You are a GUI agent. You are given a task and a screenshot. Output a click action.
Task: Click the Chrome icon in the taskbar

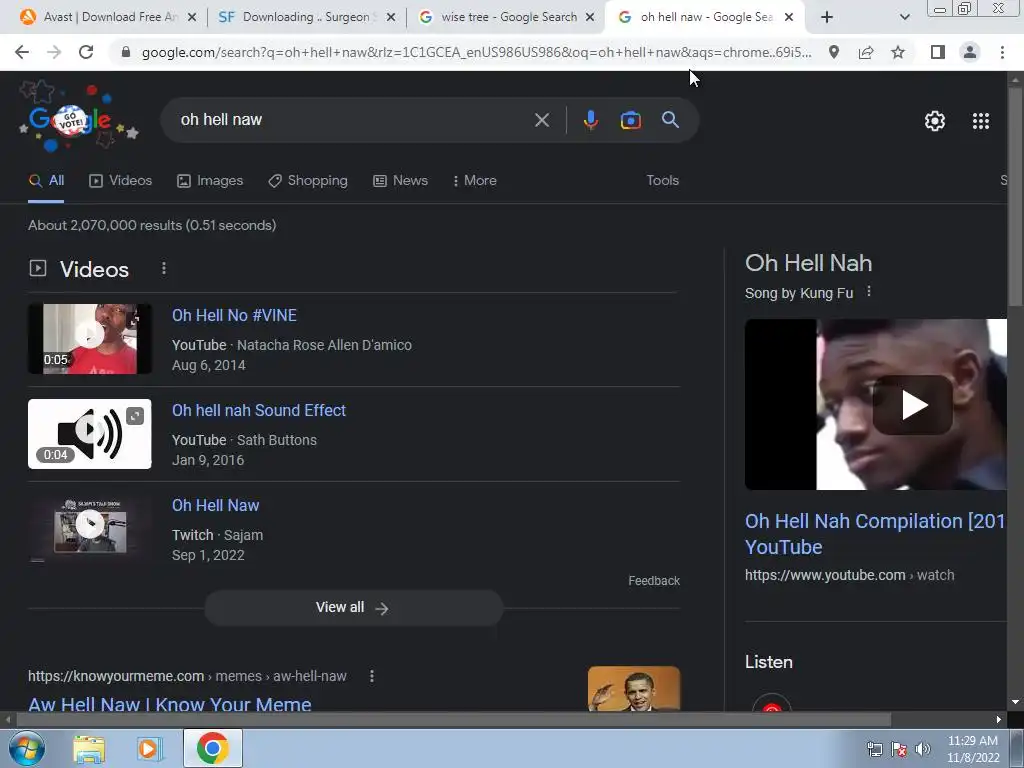[212, 748]
